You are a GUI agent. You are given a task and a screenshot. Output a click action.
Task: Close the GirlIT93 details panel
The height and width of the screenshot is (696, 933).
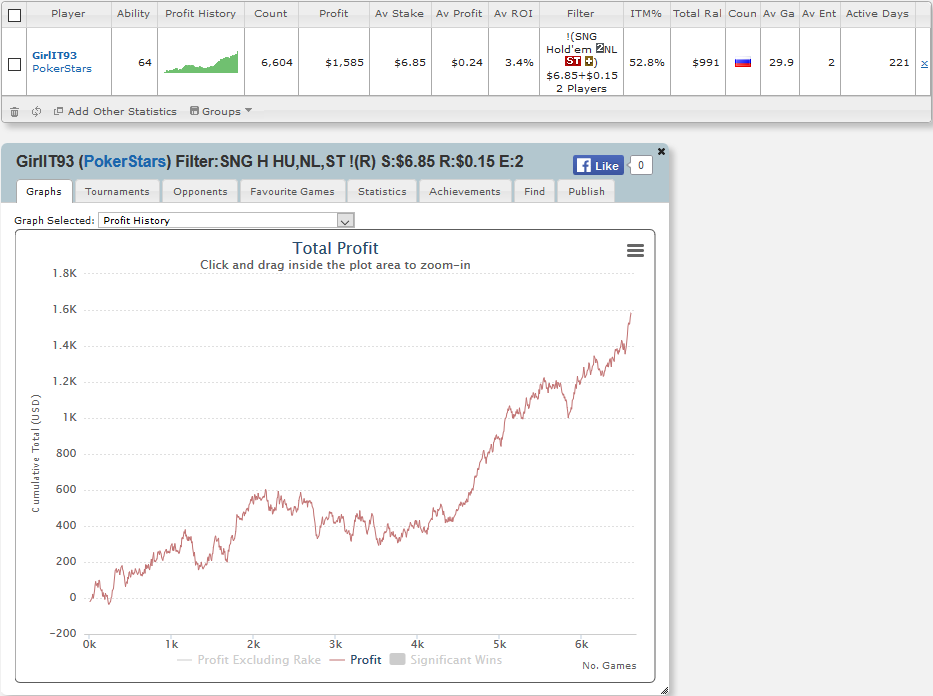pyautogui.click(x=661, y=152)
